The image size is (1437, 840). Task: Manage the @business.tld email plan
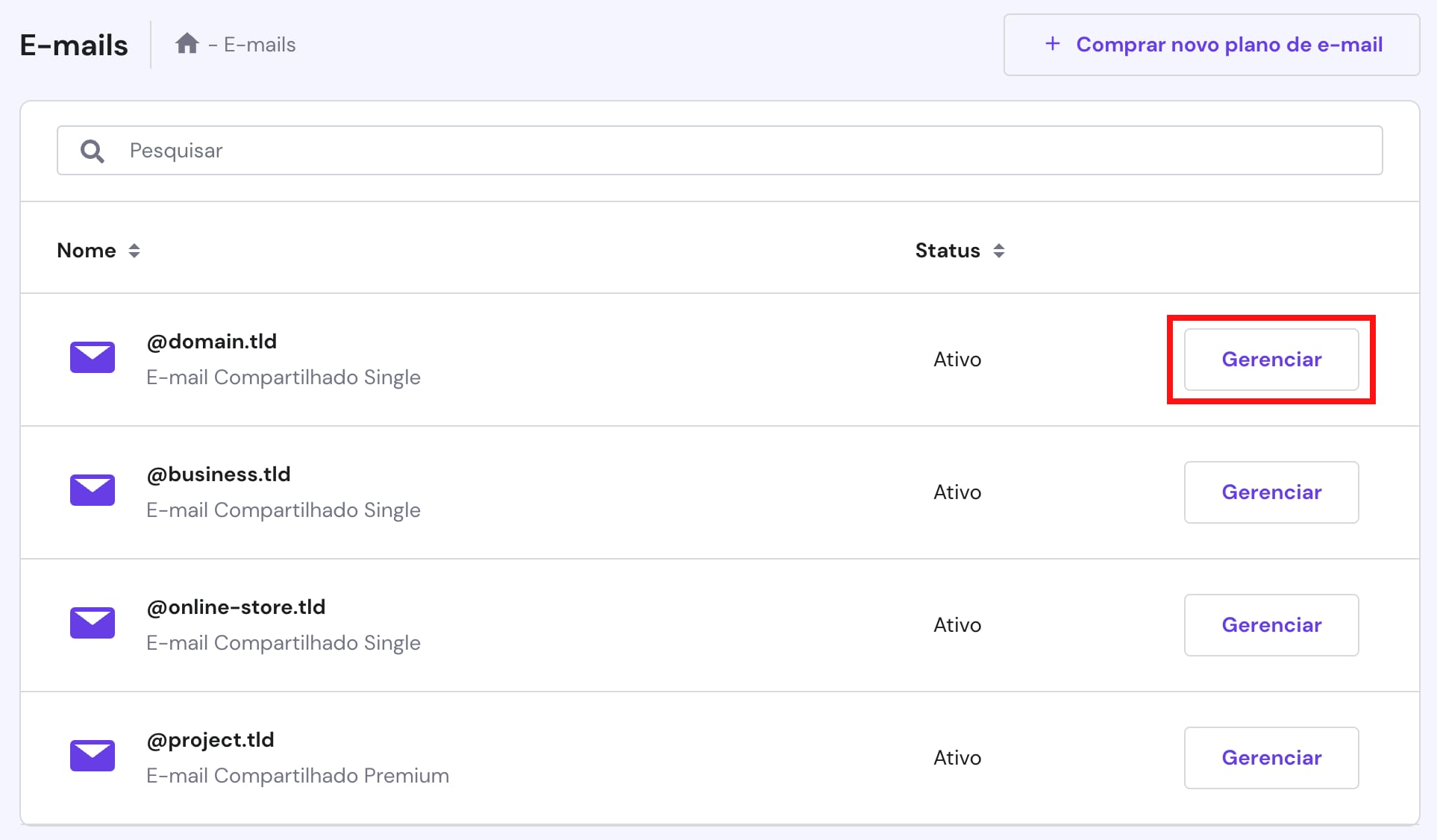click(x=1271, y=492)
